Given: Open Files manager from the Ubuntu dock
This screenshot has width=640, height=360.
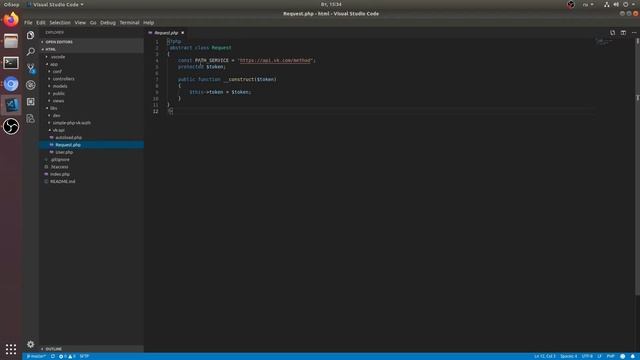Looking at the screenshot, I should coord(11,41).
